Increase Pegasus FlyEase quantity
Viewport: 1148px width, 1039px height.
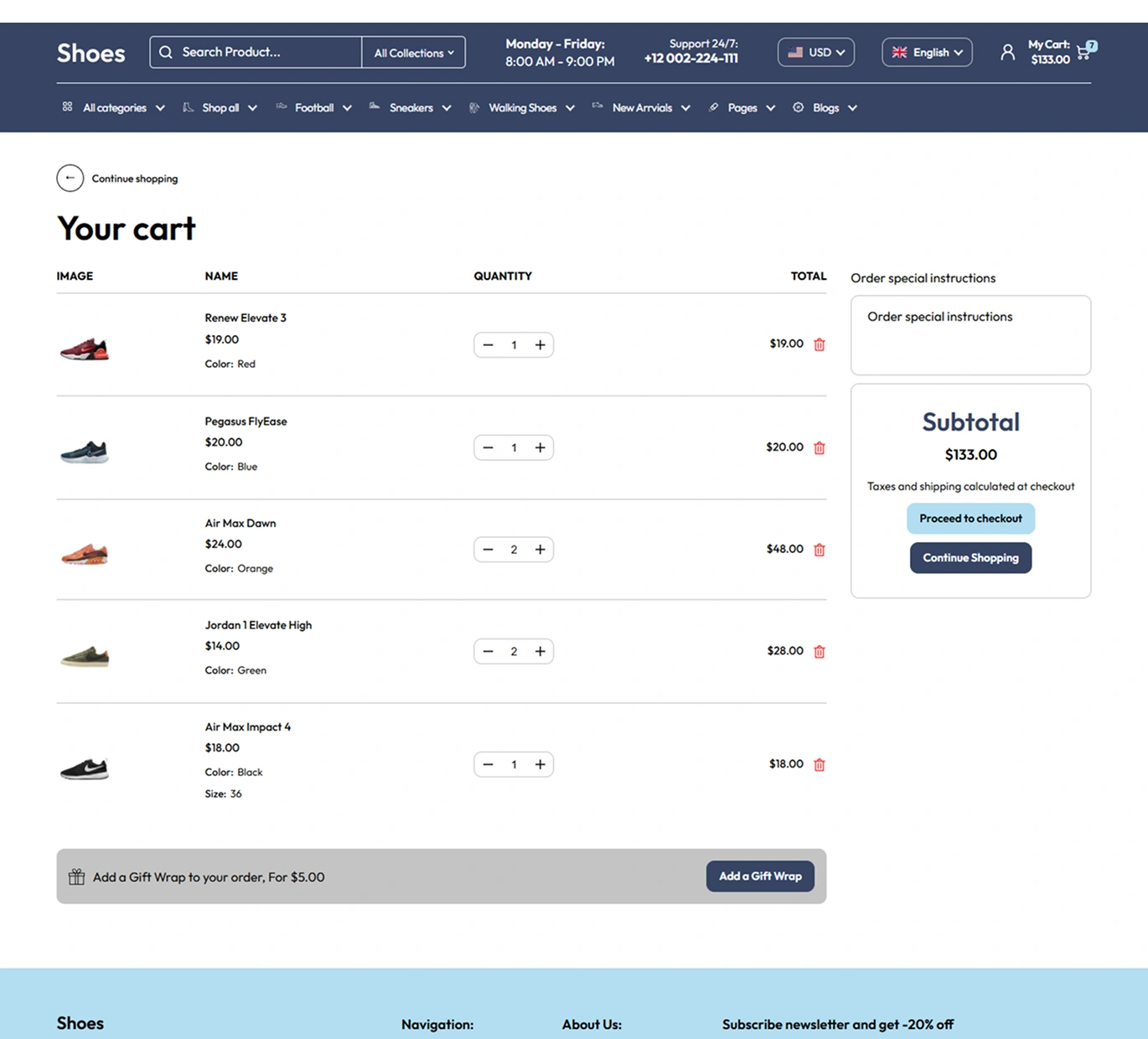[540, 447]
